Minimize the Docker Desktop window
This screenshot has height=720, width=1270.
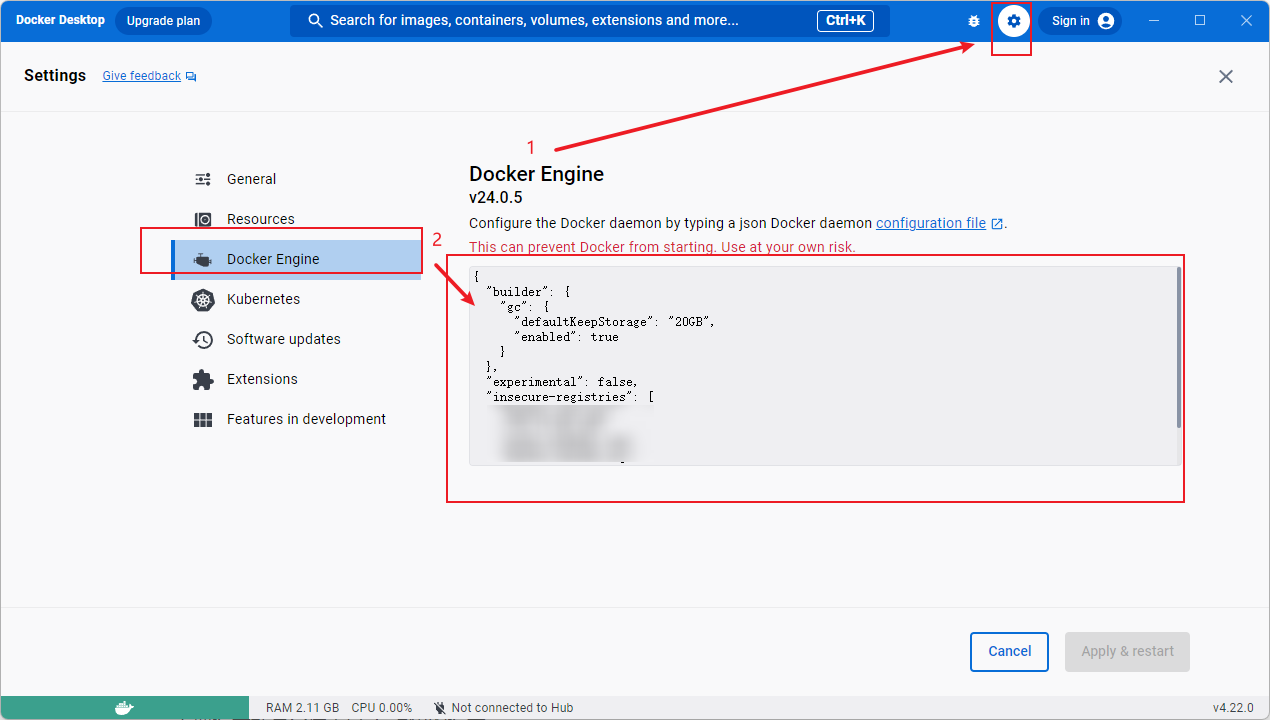pyautogui.click(x=1155, y=21)
